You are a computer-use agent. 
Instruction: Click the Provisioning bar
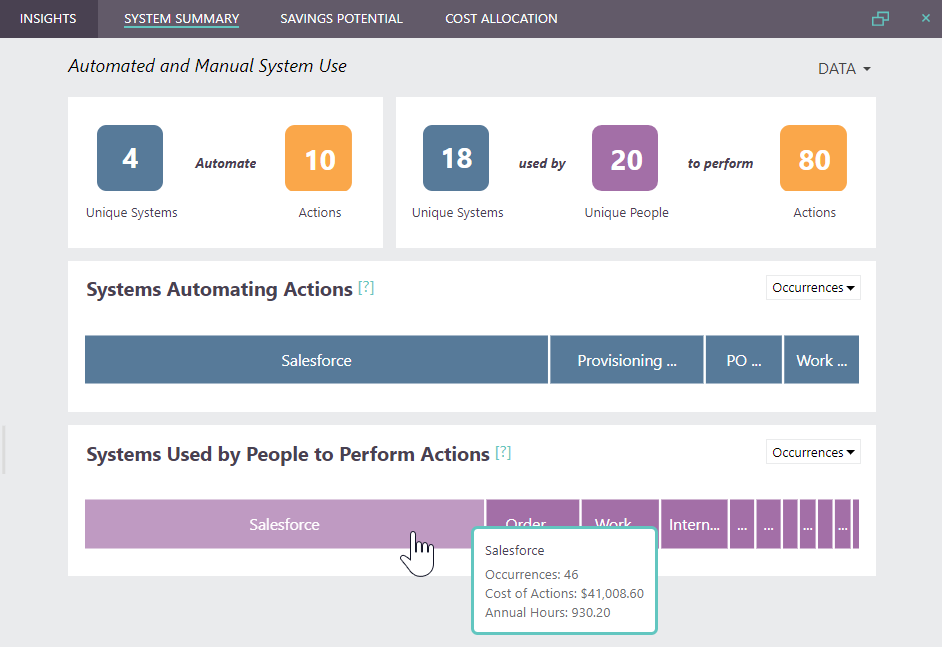pyautogui.click(x=626, y=359)
